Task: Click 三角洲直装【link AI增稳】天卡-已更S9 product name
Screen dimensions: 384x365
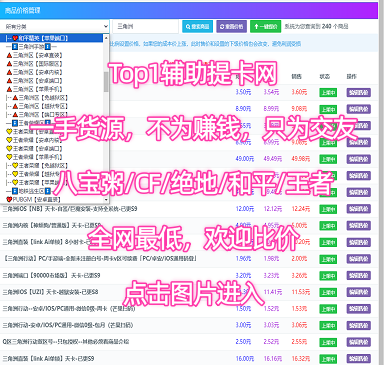Action: [48, 359]
